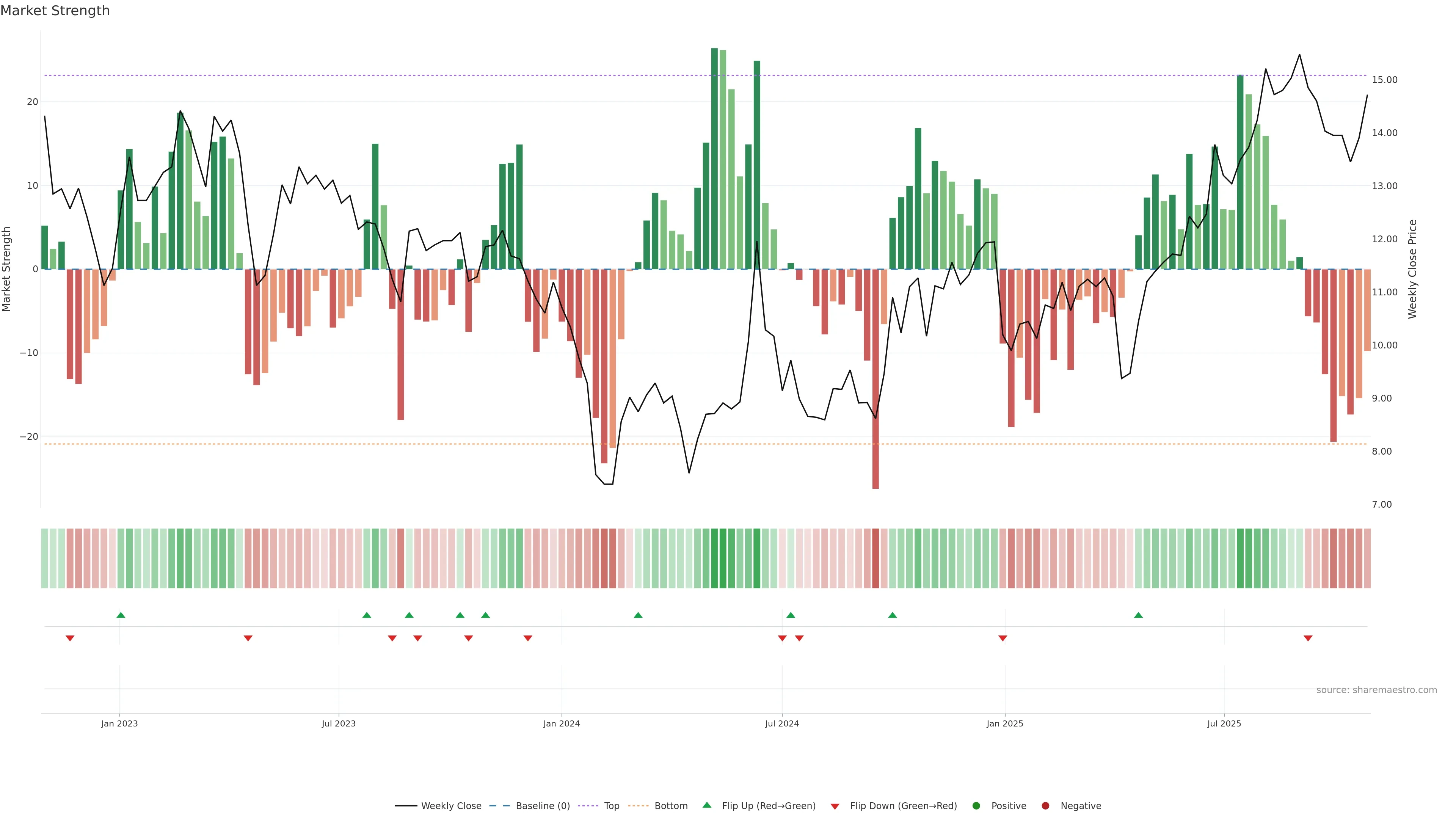This screenshot has width=1456, height=819.
Task: Click the last red Flip Down triangle marker
Action: point(1307,638)
